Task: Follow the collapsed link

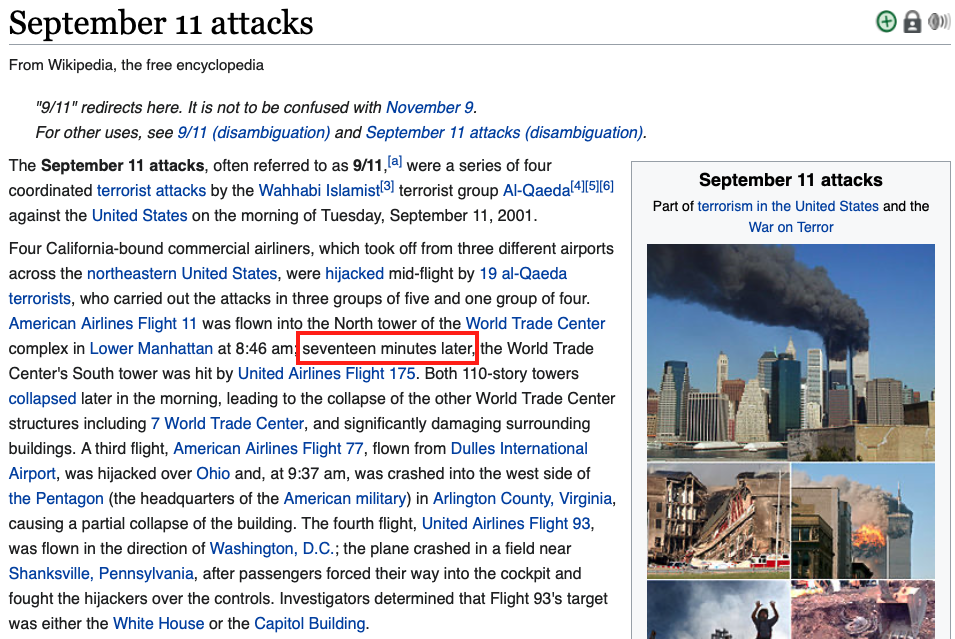Action: [43, 398]
